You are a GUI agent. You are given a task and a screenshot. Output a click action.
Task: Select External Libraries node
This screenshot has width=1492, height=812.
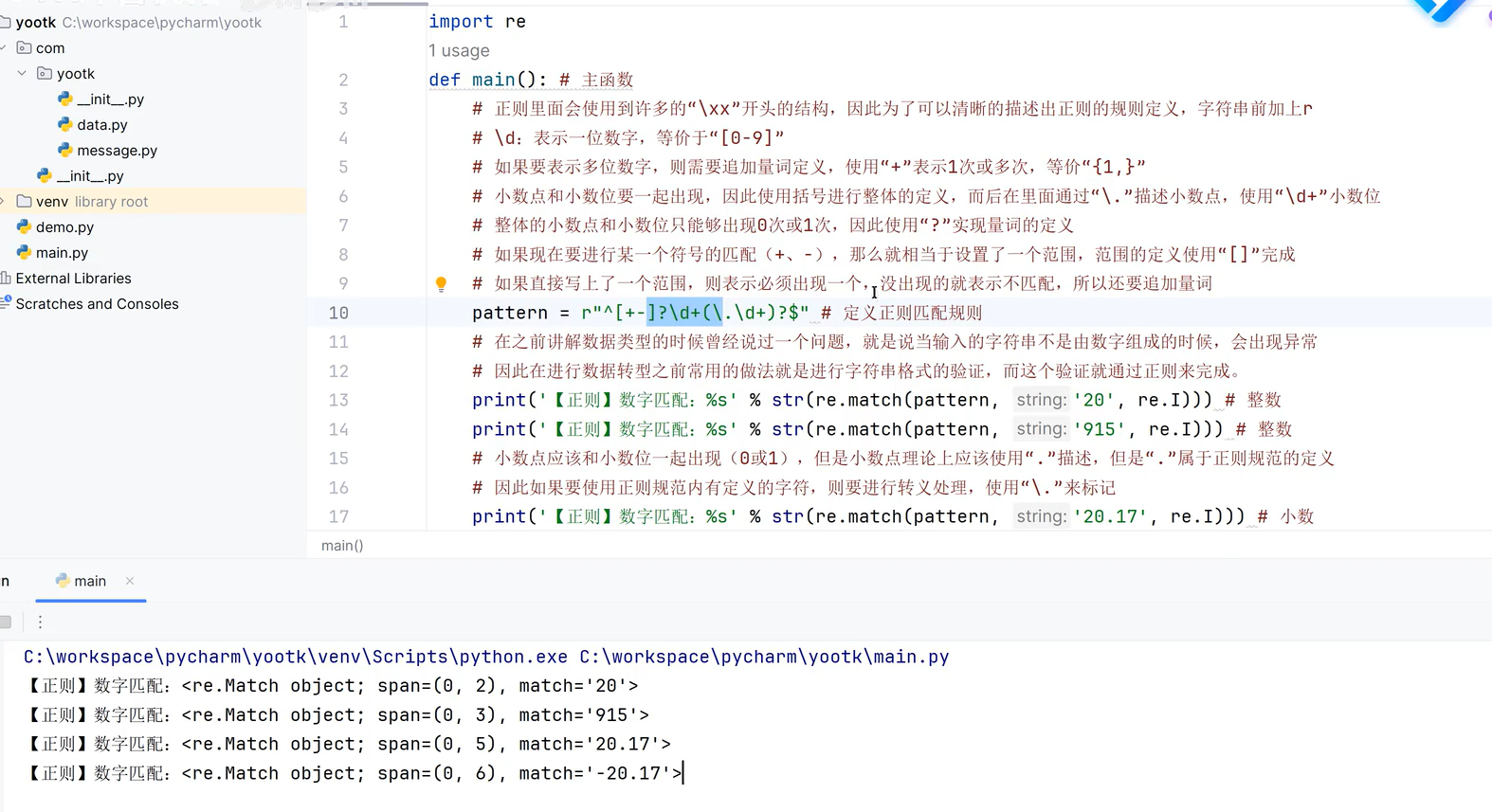coord(73,279)
